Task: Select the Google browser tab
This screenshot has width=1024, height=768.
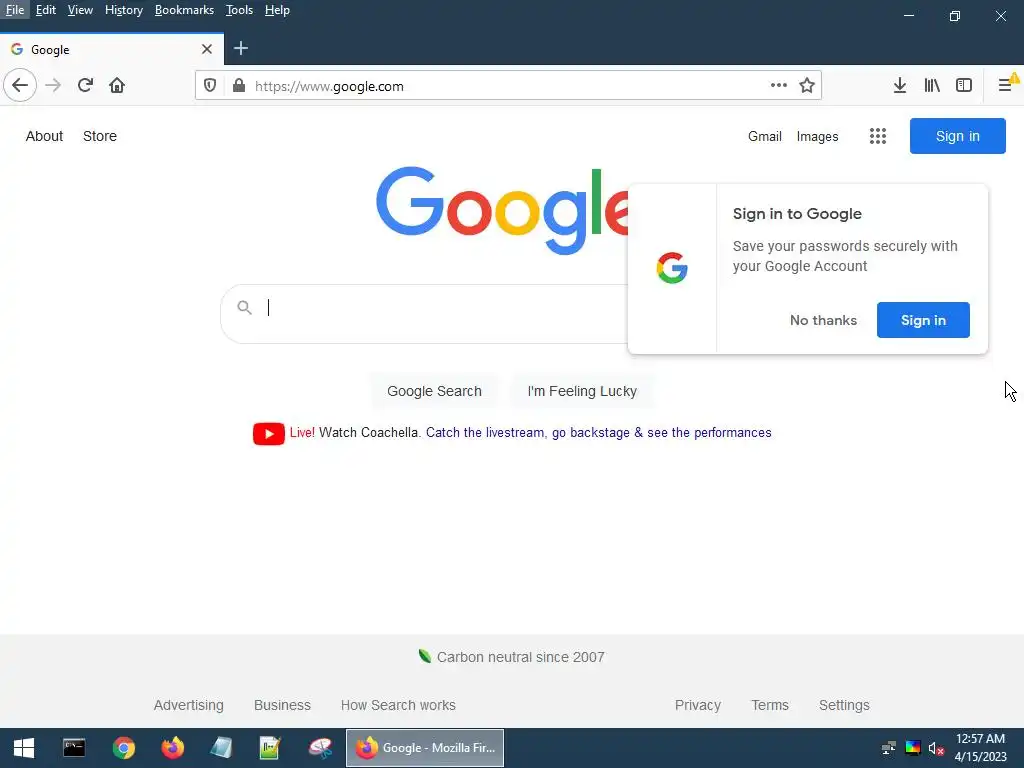Action: pos(112,49)
